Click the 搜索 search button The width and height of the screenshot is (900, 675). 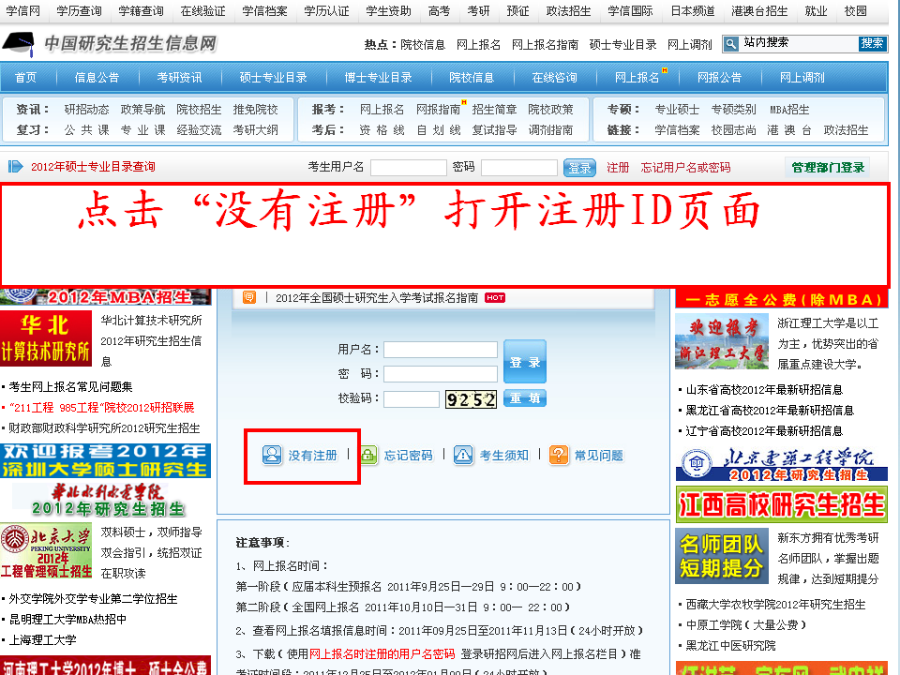pos(872,44)
